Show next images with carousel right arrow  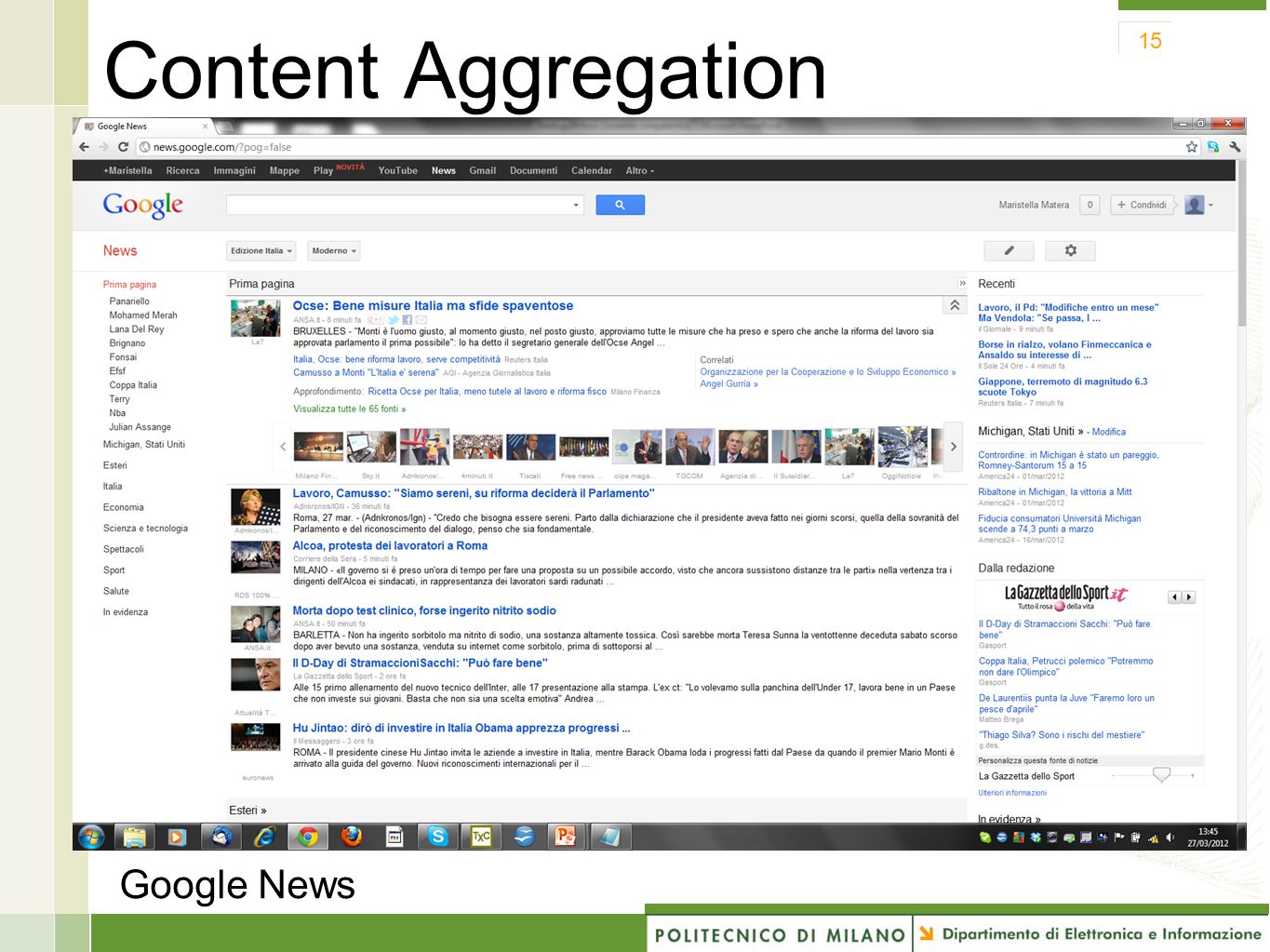point(953,447)
